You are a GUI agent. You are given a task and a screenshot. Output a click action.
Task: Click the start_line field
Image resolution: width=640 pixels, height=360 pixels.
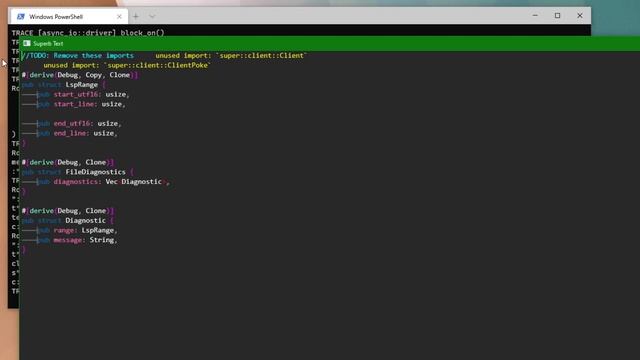click(74, 104)
